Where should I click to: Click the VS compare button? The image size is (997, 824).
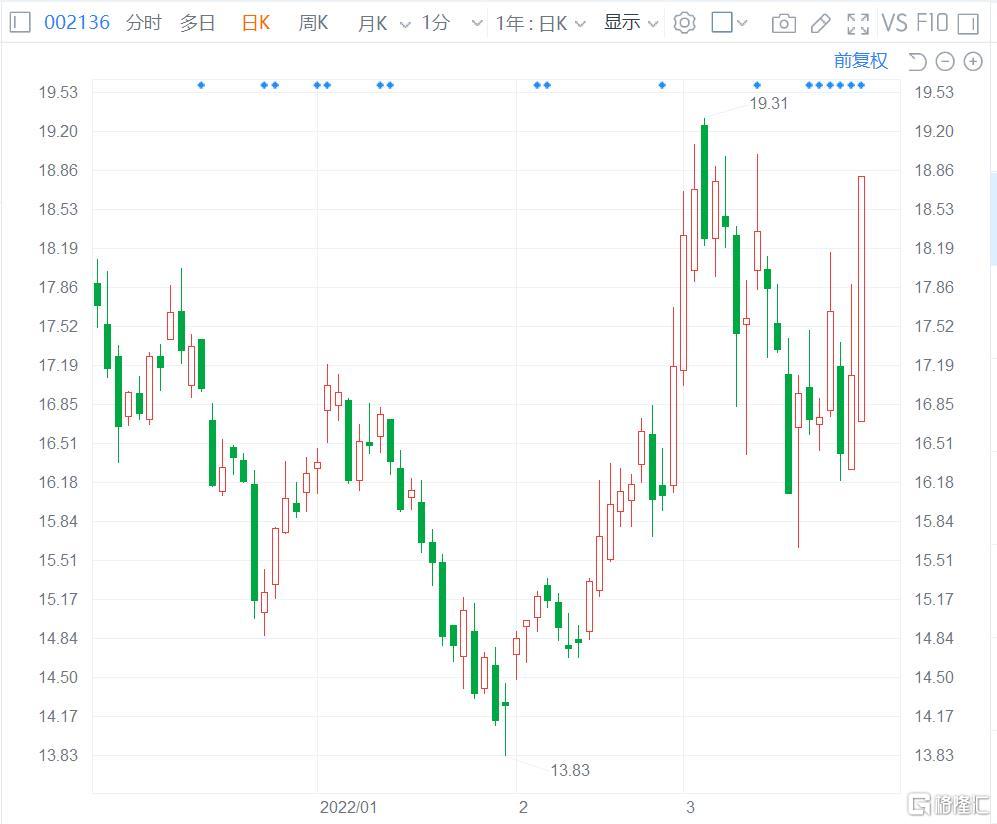(894, 24)
